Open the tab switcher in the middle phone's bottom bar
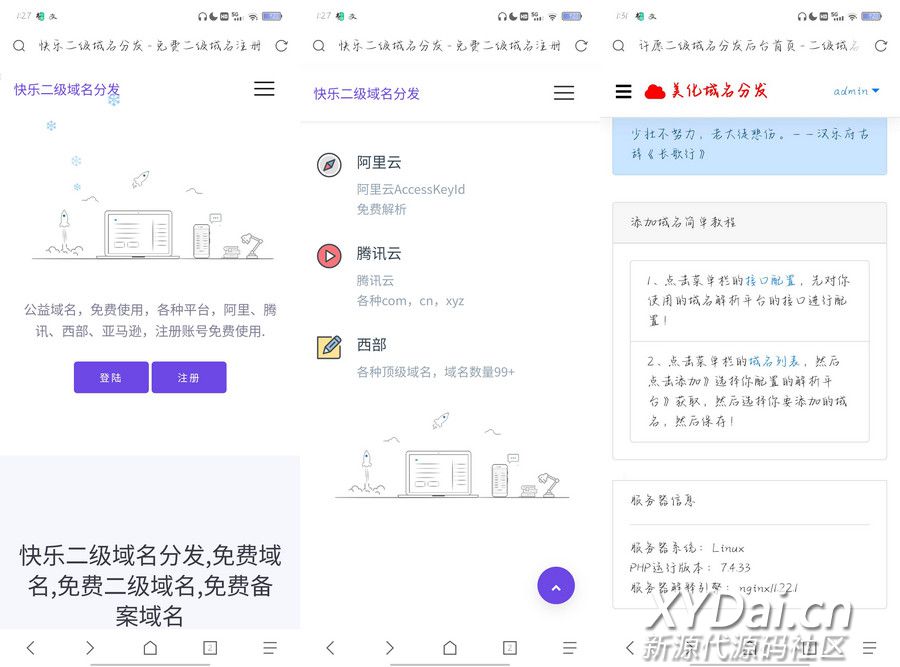 [x=510, y=648]
